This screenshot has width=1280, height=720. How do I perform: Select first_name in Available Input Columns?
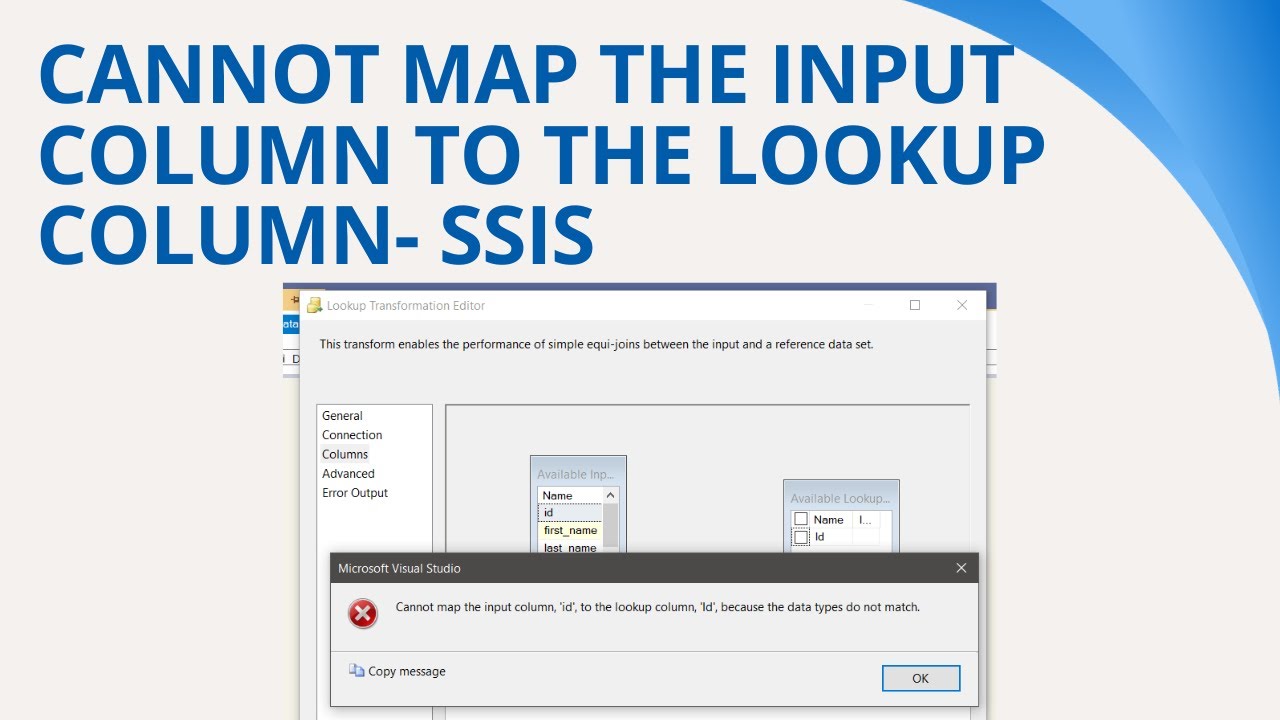pos(570,530)
